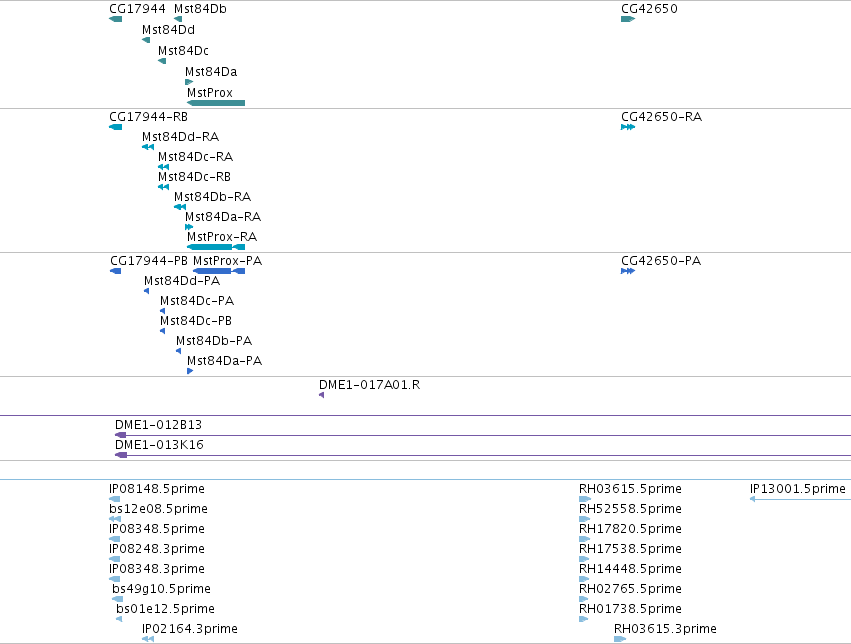
Task: Select EST IP08248.3prime
Action: coord(157,549)
